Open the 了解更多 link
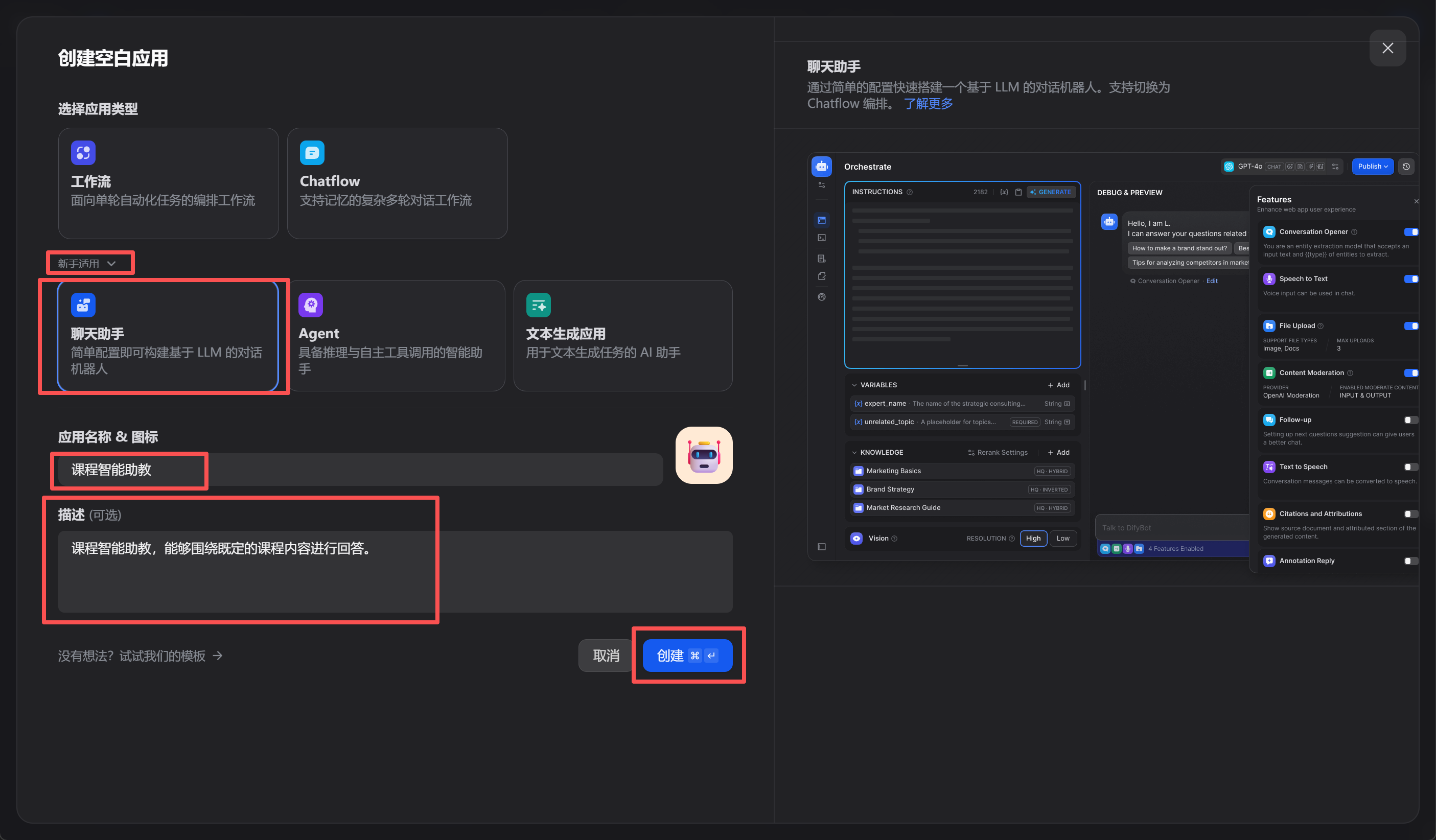The image size is (1436, 840). point(928,104)
